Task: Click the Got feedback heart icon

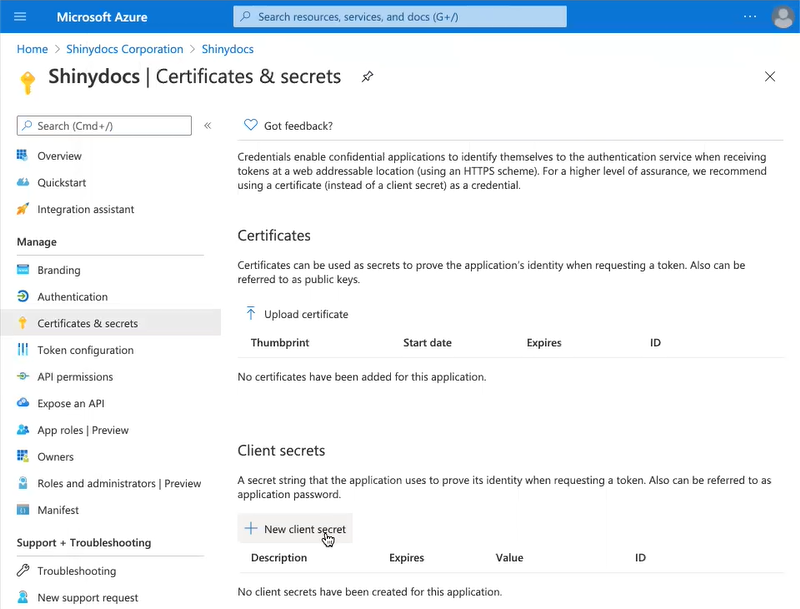Action: (x=251, y=126)
